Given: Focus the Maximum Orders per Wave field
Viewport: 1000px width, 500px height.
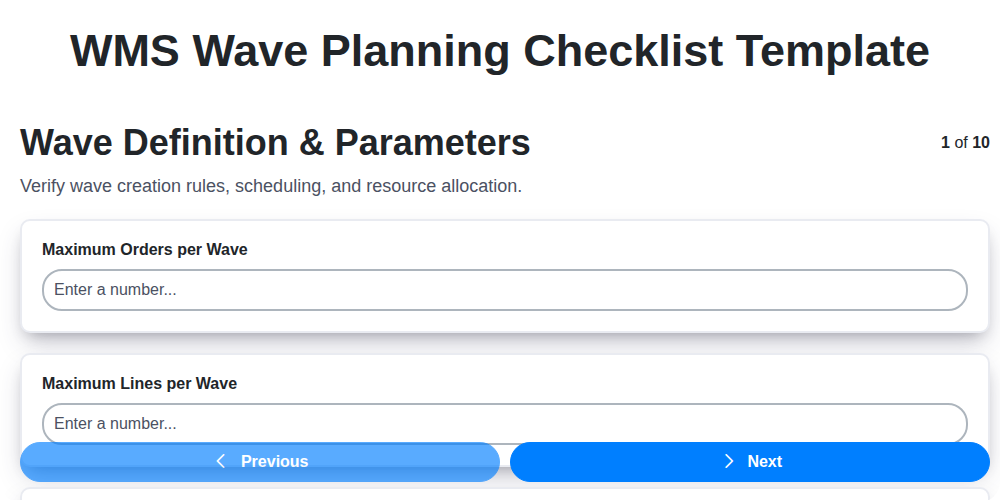Looking at the screenshot, I should [x=504, y=290].
